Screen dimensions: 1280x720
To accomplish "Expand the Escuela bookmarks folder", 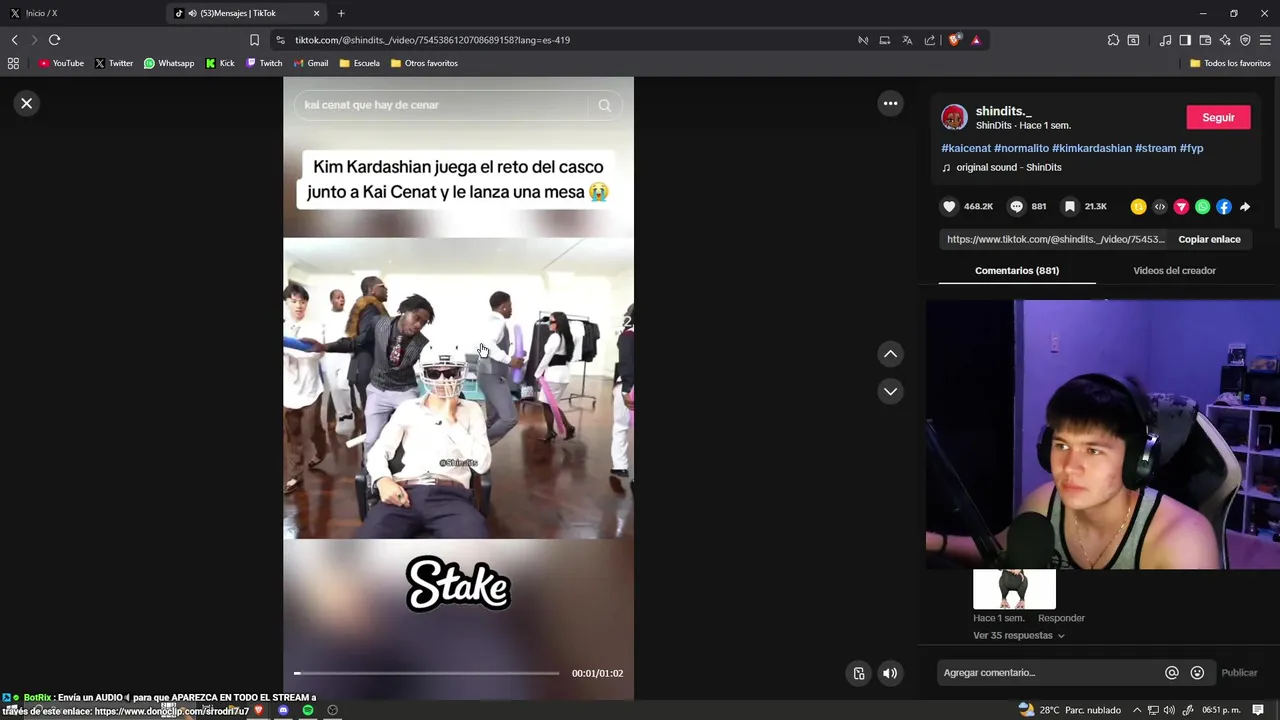I will pyautogui.click(x=360, y=63).
